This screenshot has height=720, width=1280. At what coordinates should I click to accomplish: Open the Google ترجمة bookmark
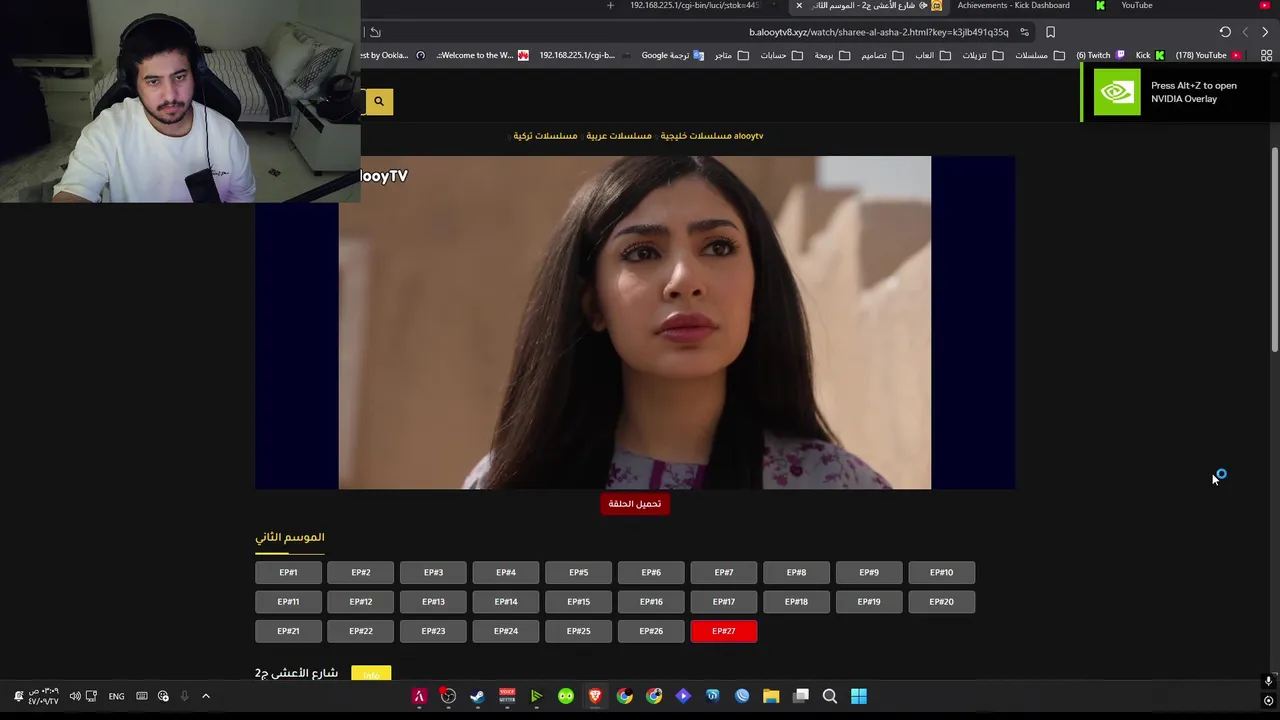pos(673,55)
